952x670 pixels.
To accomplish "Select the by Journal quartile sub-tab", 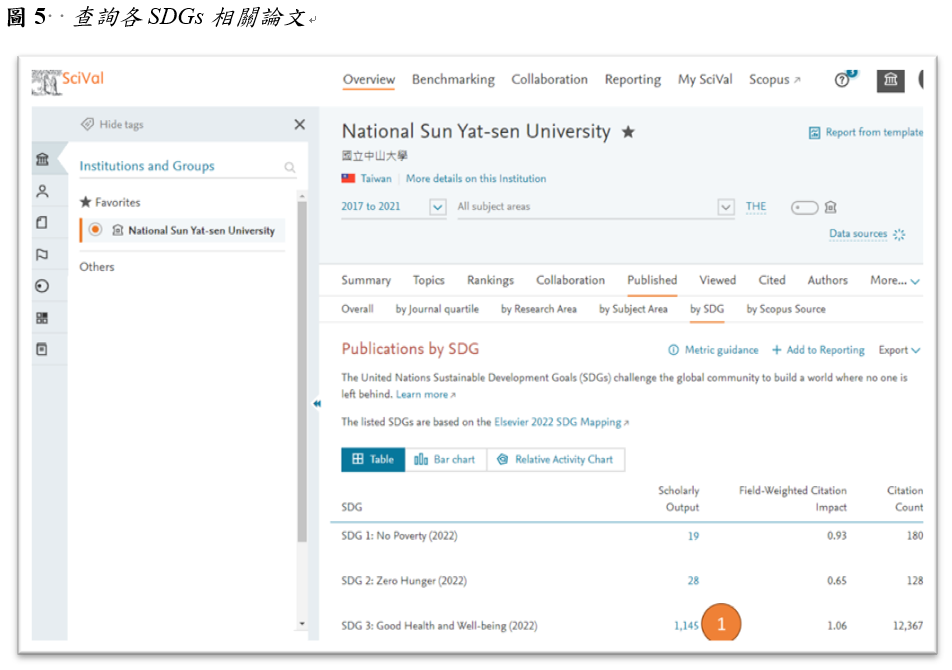I will click(x=437, y=309).
